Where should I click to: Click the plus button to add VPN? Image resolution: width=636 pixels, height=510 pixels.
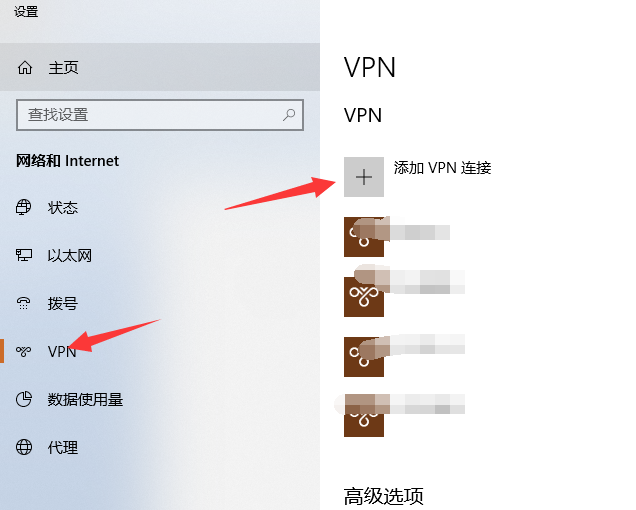pyautogui.click(x=364, y=177)
